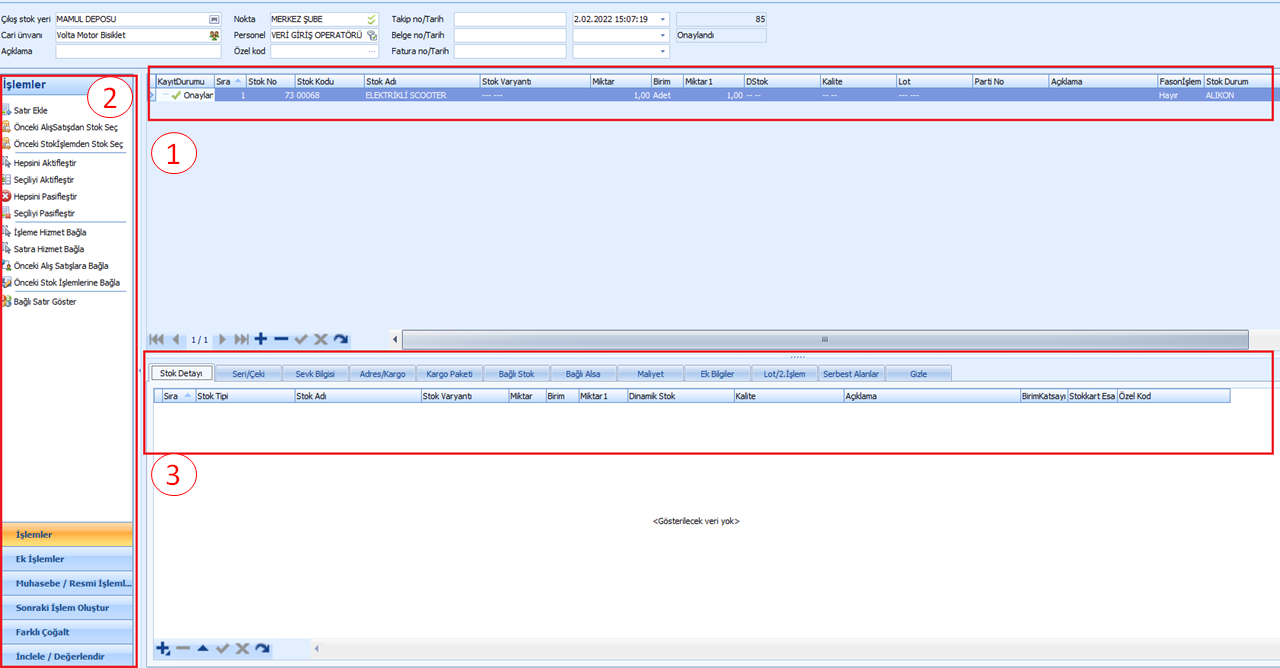Open the Ek İşlemler navigation group

coord(67,559)
